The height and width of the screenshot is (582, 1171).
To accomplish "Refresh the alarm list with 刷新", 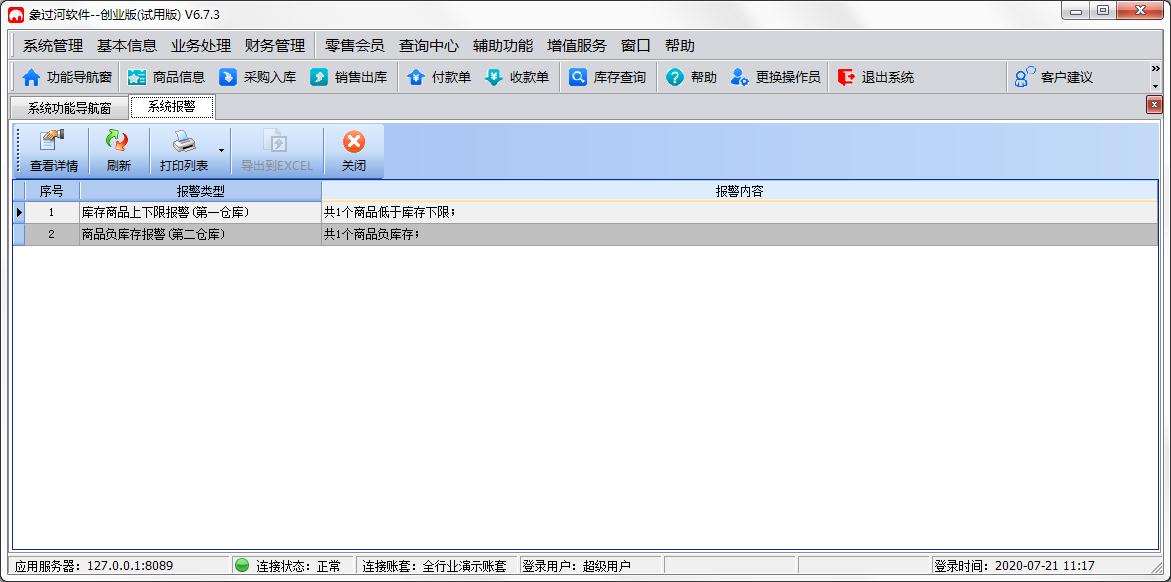I will [117, 150].
